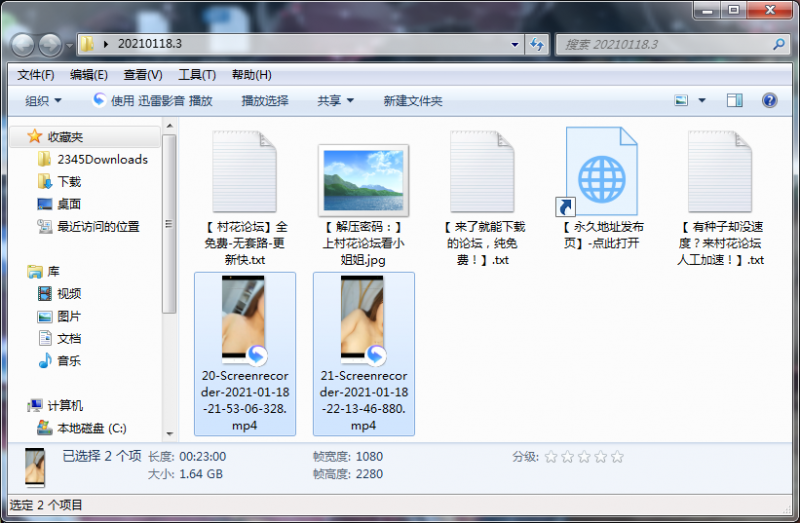Set rating by clicking the fifth star
Image resolution: width=800 pixels, height=523 pixels.
pyautogui.click(x=617, y=457)
